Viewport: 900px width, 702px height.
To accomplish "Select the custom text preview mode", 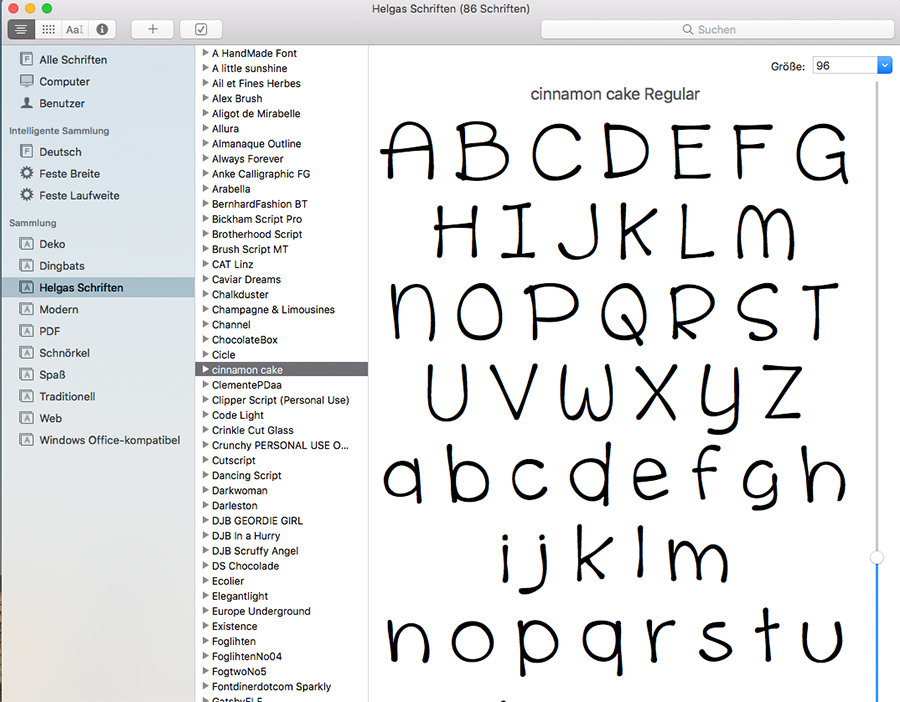I will (x=74, y=30).
